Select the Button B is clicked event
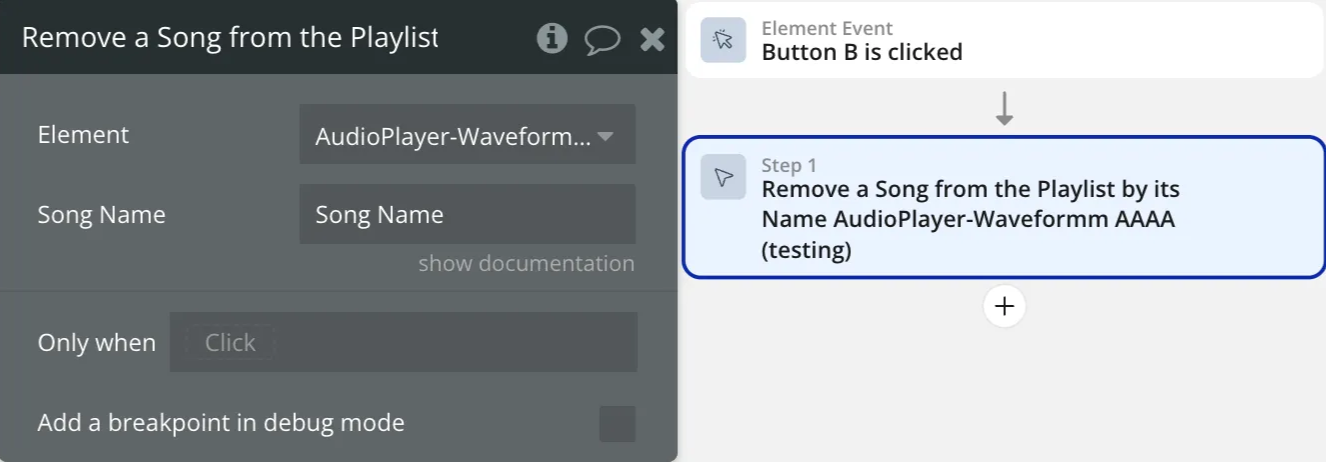This screenshot has width=1326, height=462. (x=862, y=52)
